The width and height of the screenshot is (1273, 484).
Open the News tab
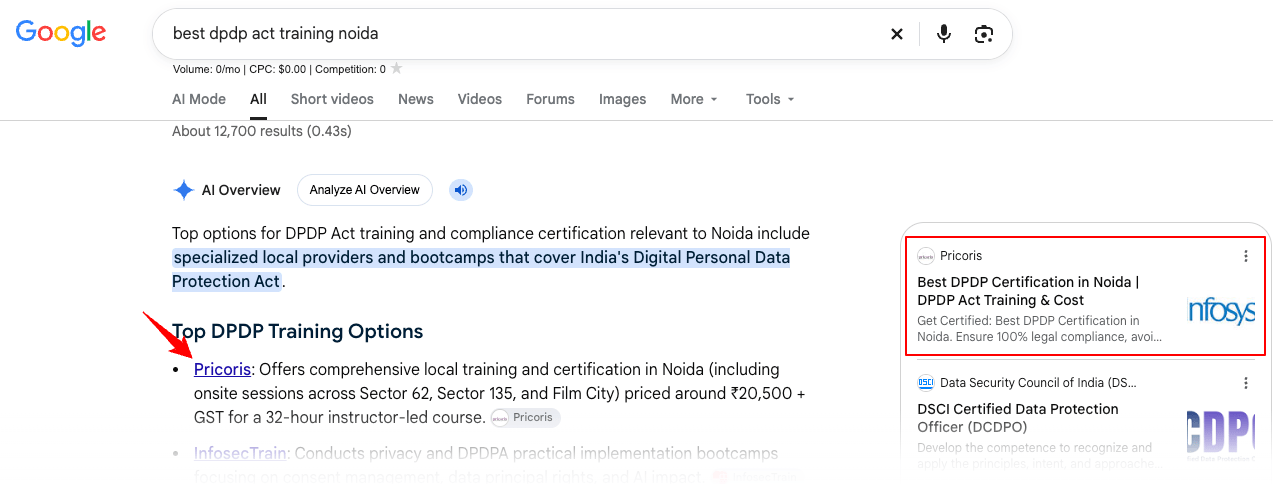pos(416,99)
